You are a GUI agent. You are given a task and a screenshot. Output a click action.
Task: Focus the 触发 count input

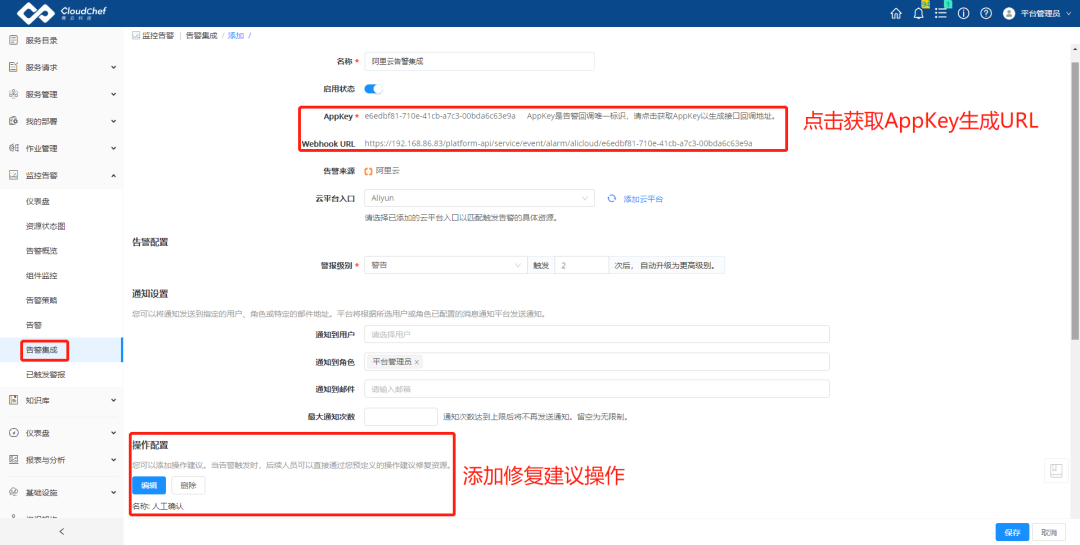click(581, 265)
